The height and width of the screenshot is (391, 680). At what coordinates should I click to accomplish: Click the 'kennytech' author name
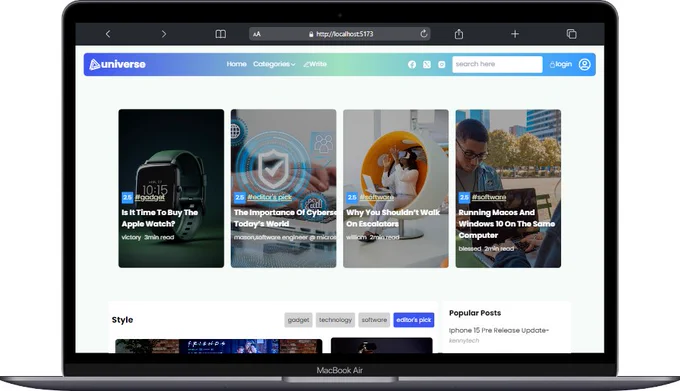(x=464, y=341)
